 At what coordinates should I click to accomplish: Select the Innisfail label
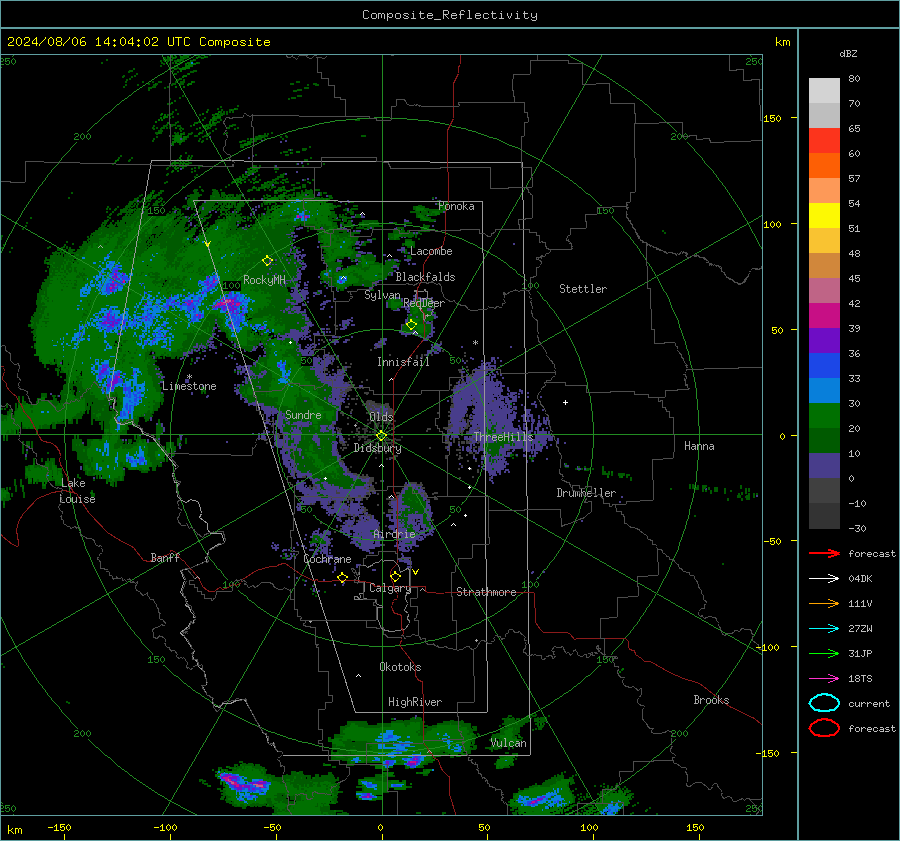click(x=403, y=362)
